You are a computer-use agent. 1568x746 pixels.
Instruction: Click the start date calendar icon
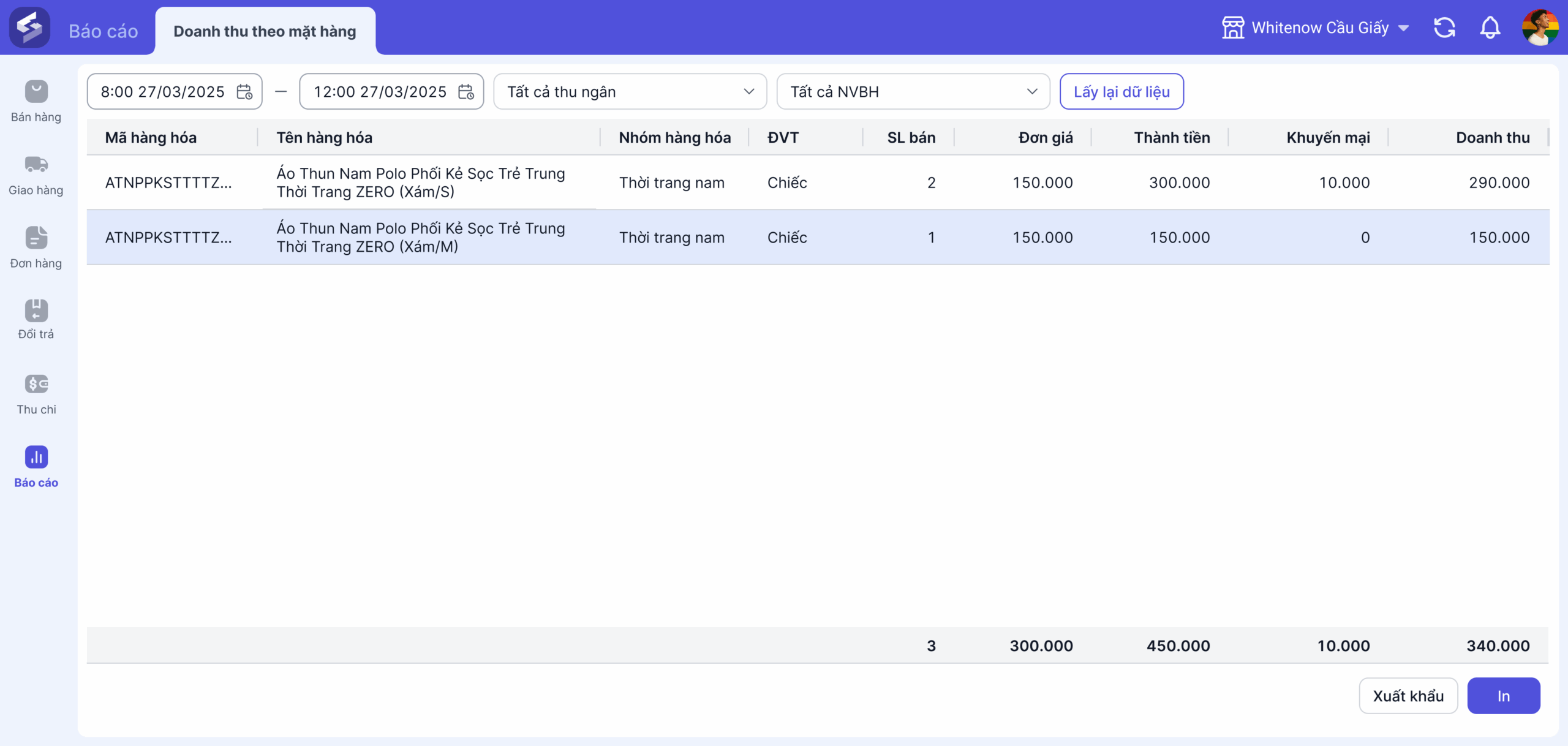point(244,92)
